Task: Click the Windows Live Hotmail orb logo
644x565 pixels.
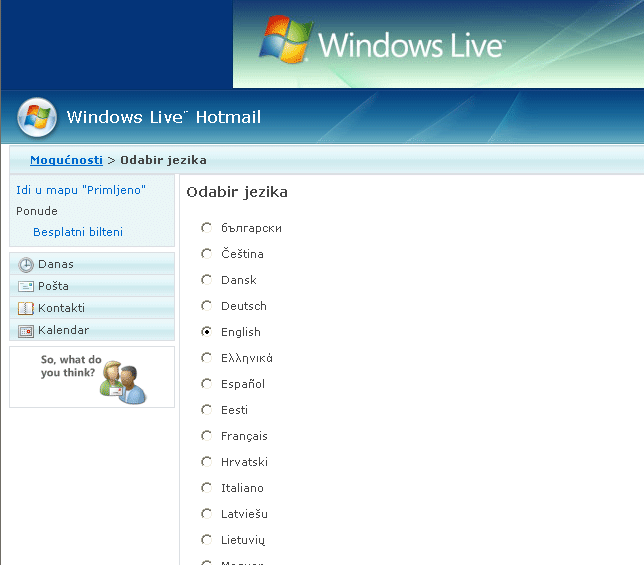Action: pos(37,117)
